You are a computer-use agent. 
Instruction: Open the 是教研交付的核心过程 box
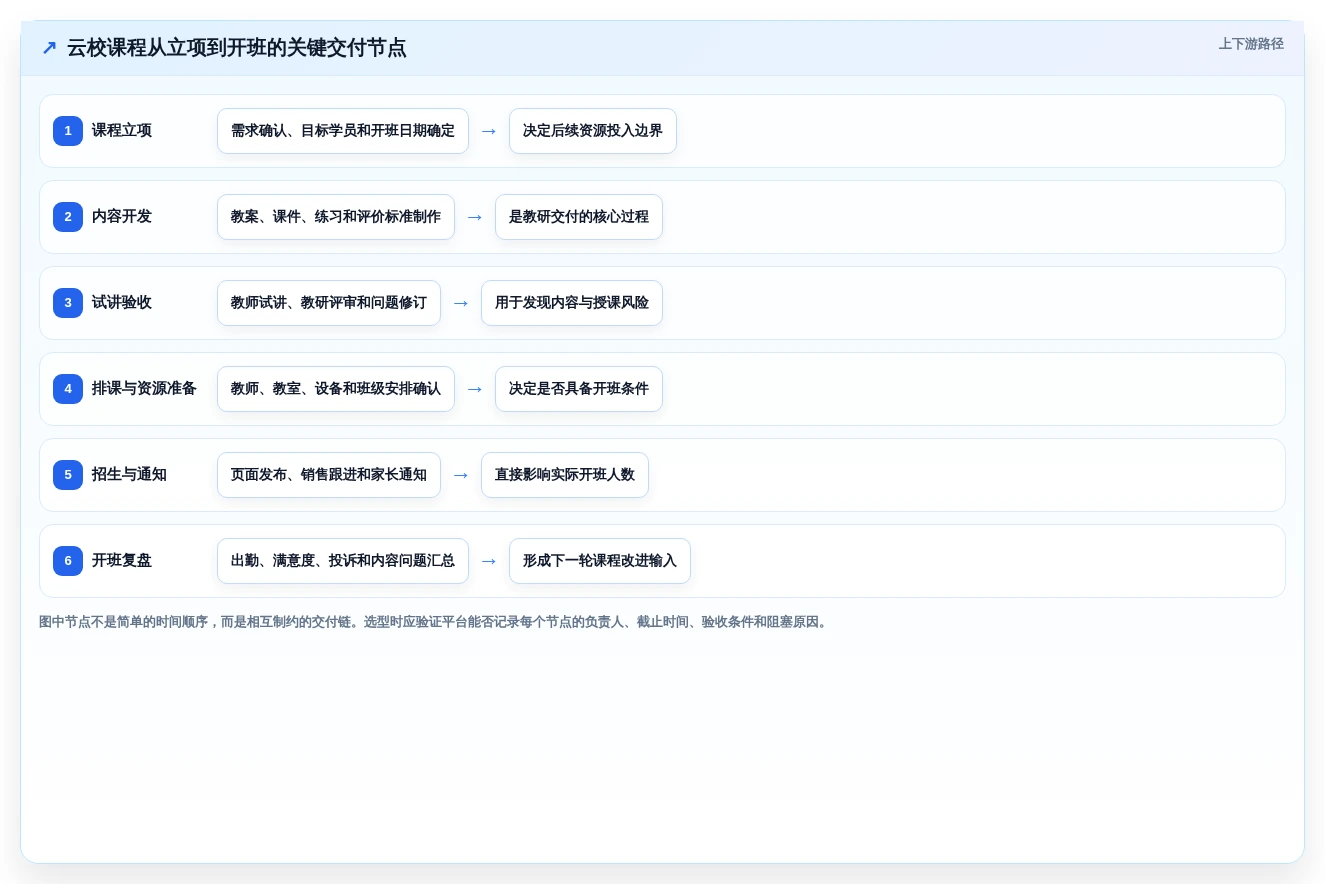579,217
